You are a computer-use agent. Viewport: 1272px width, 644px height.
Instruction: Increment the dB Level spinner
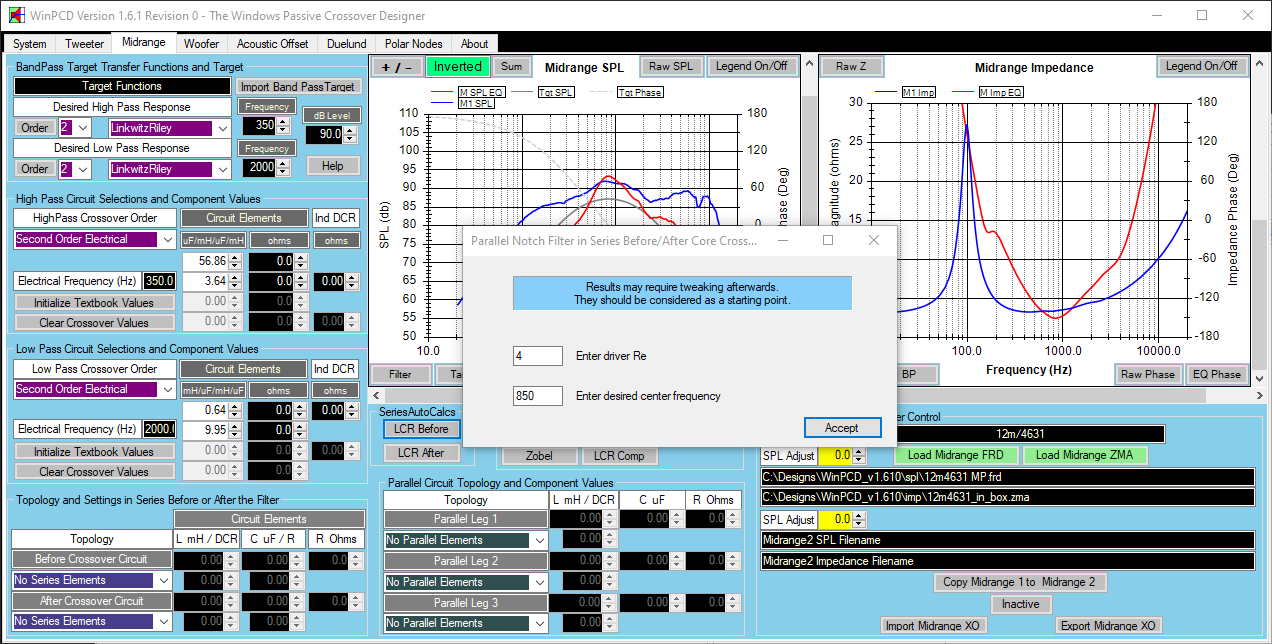tap(350, 129)
